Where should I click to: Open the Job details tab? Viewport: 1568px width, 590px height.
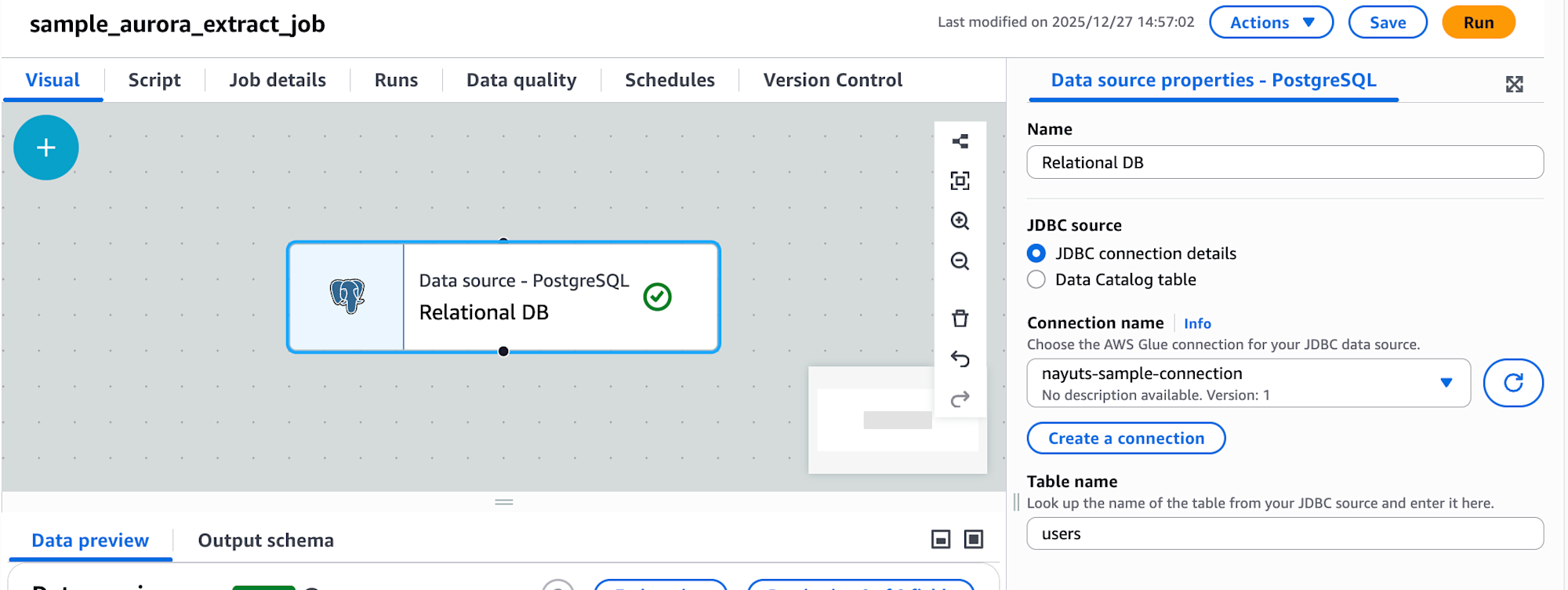[278, 80]
